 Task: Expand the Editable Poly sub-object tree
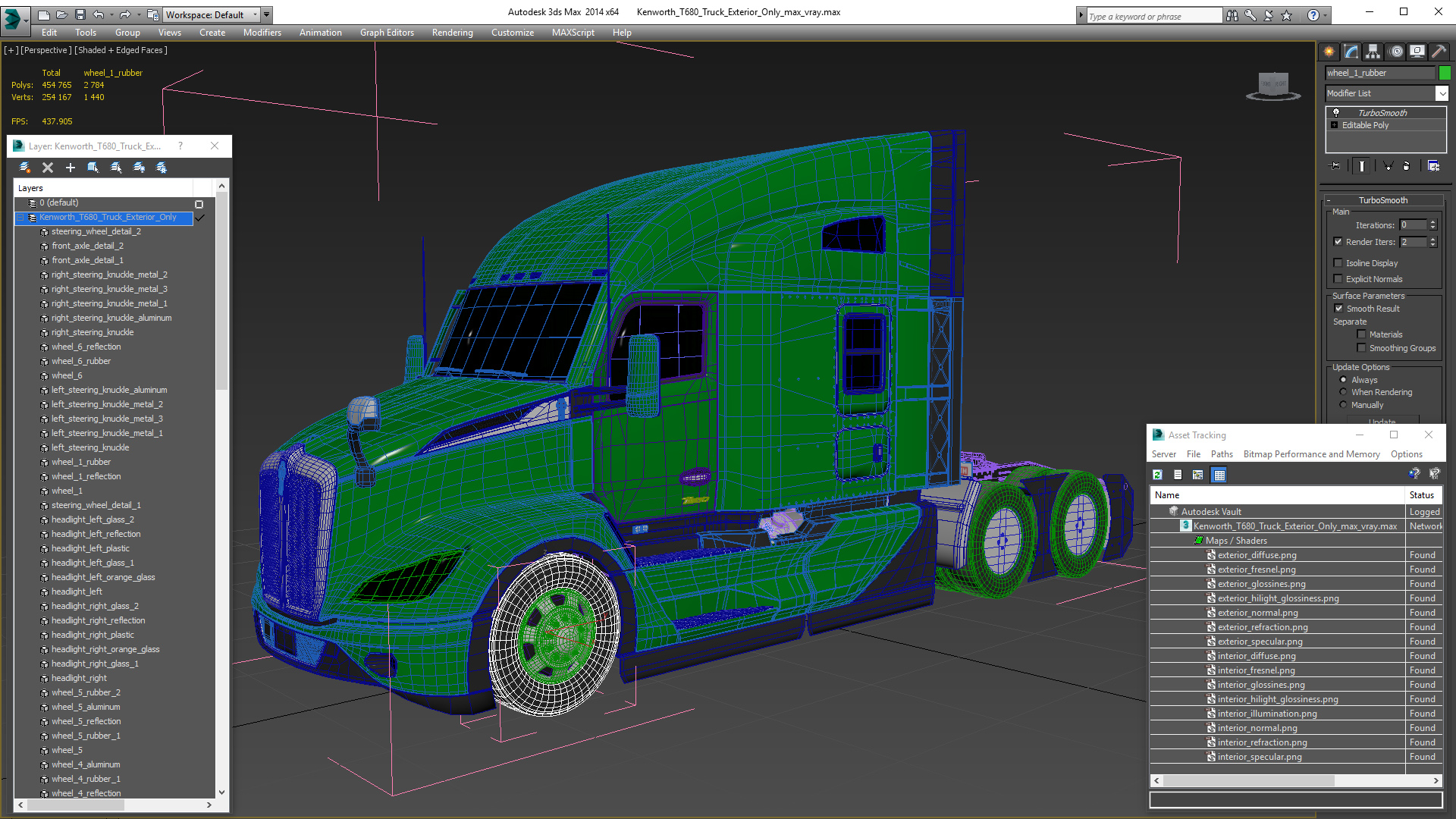[1335, 125]
